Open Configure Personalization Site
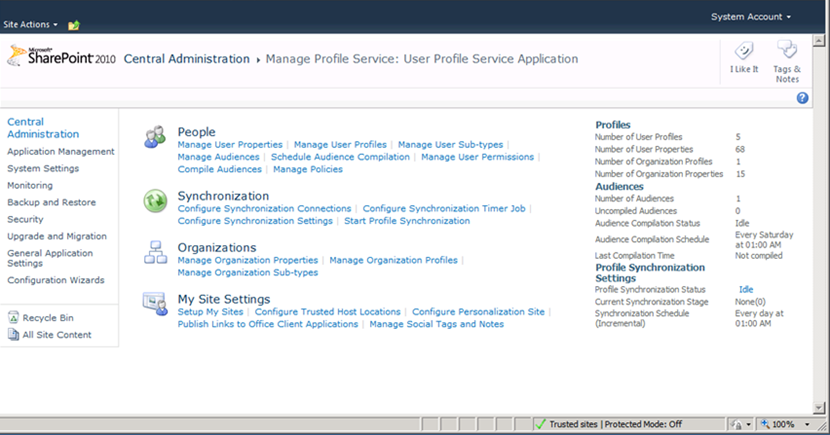The image size is (830, 435). pyautogui.click(x=479, y=312)
